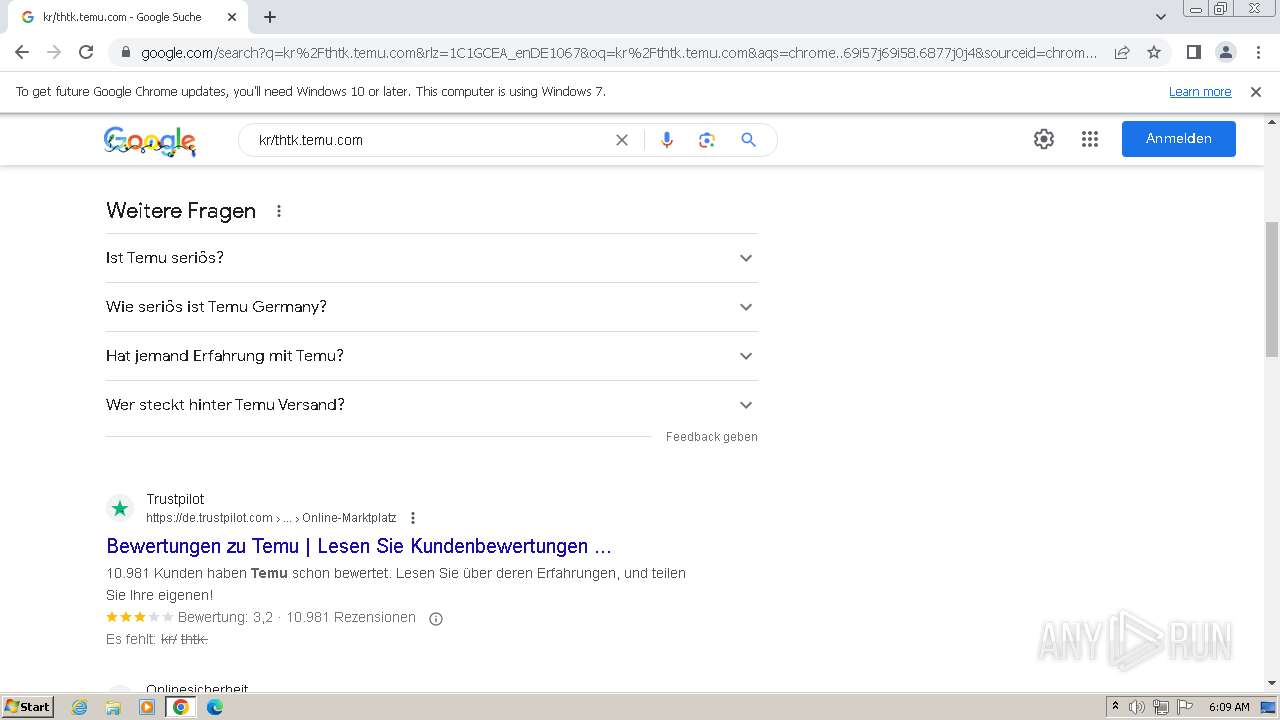Select the kr/thtk.temu.com Google Suche tab

pyautogui.click(x=127, y=17)
